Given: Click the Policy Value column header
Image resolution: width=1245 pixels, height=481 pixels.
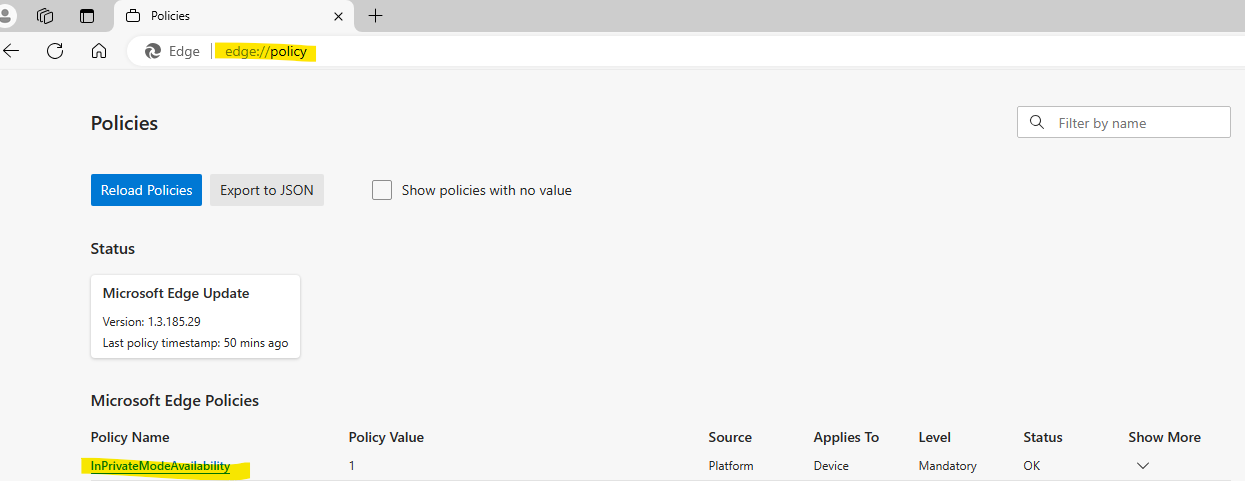Looking at the screenshot, I should 386,437.
